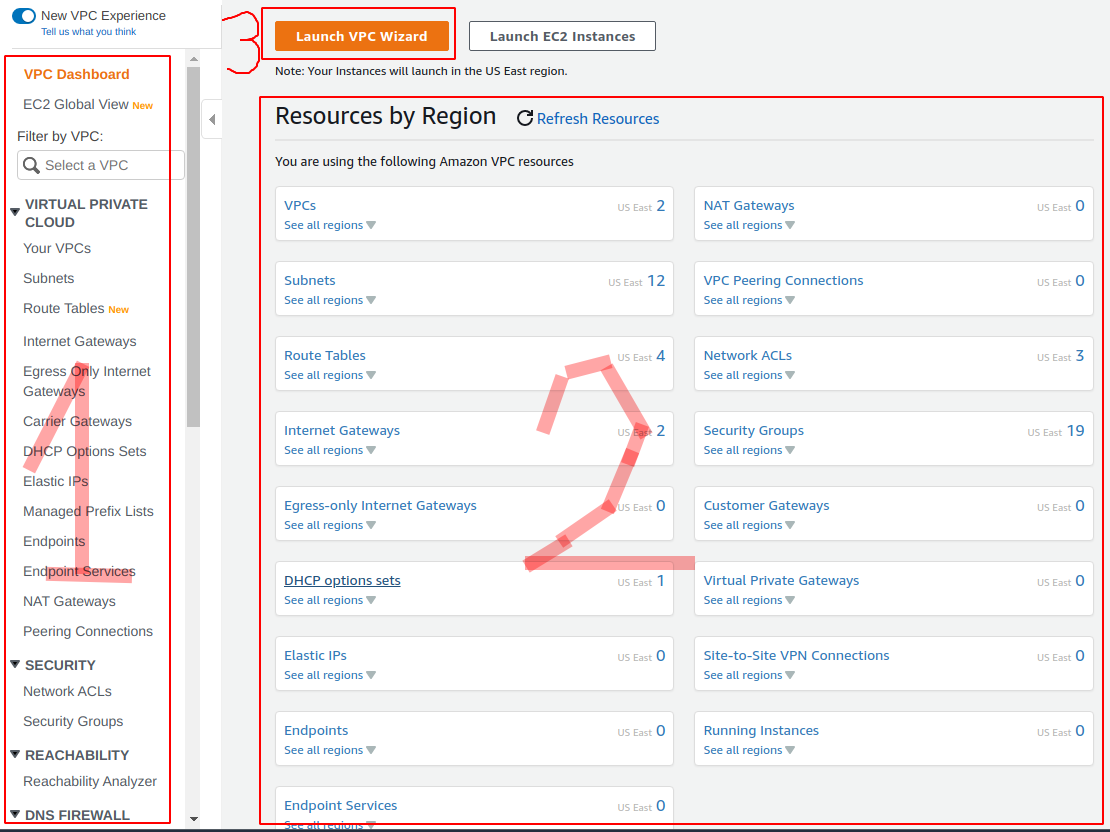This screenshot has height=832, width=1110.
Task: Click the search magnifier in VPC filter
Action: click(x=31, y=165)
